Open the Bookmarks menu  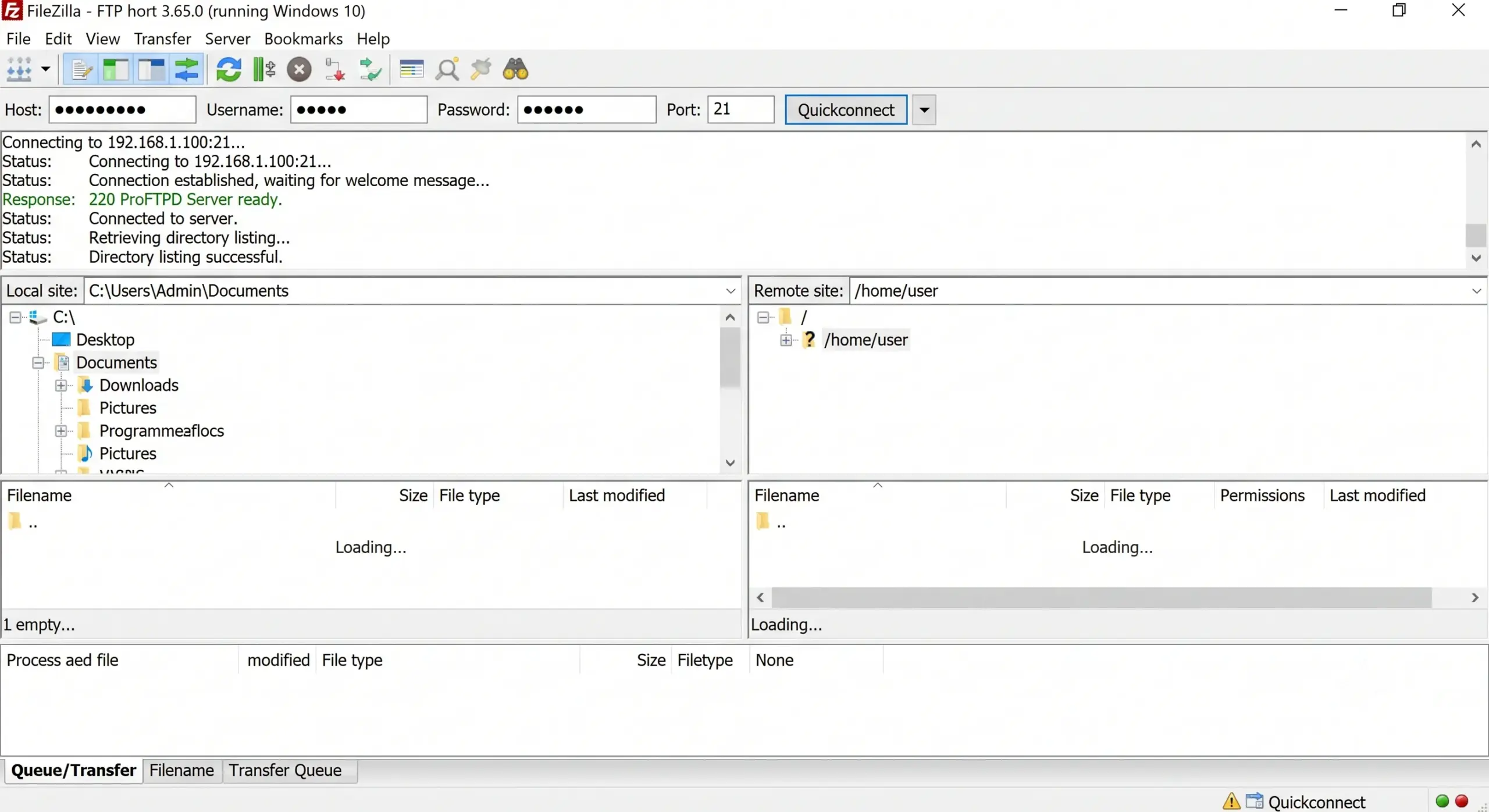coord(304,39)
